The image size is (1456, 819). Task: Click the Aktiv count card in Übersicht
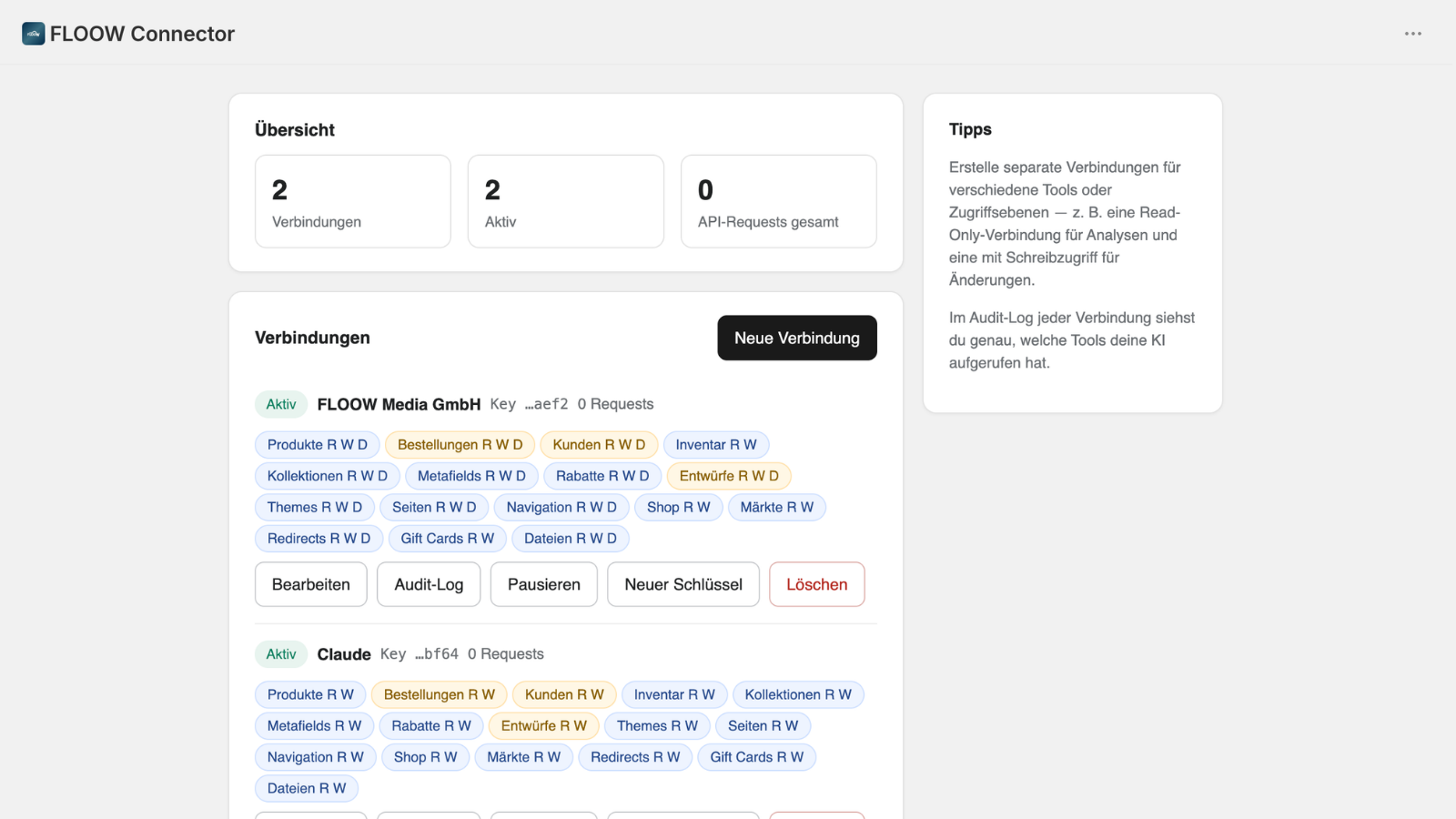566,201
